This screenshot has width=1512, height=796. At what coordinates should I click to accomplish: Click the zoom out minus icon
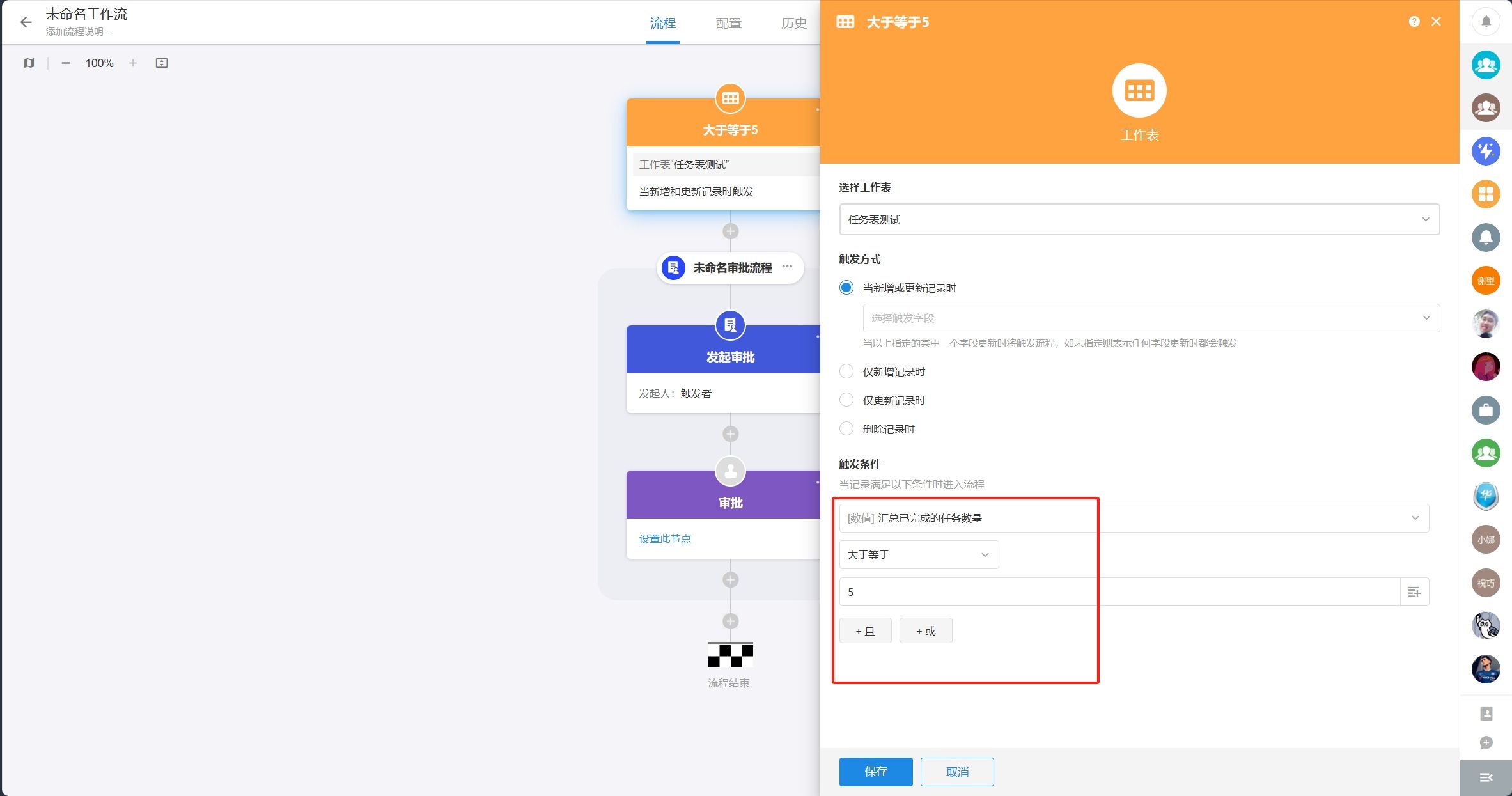66,63
